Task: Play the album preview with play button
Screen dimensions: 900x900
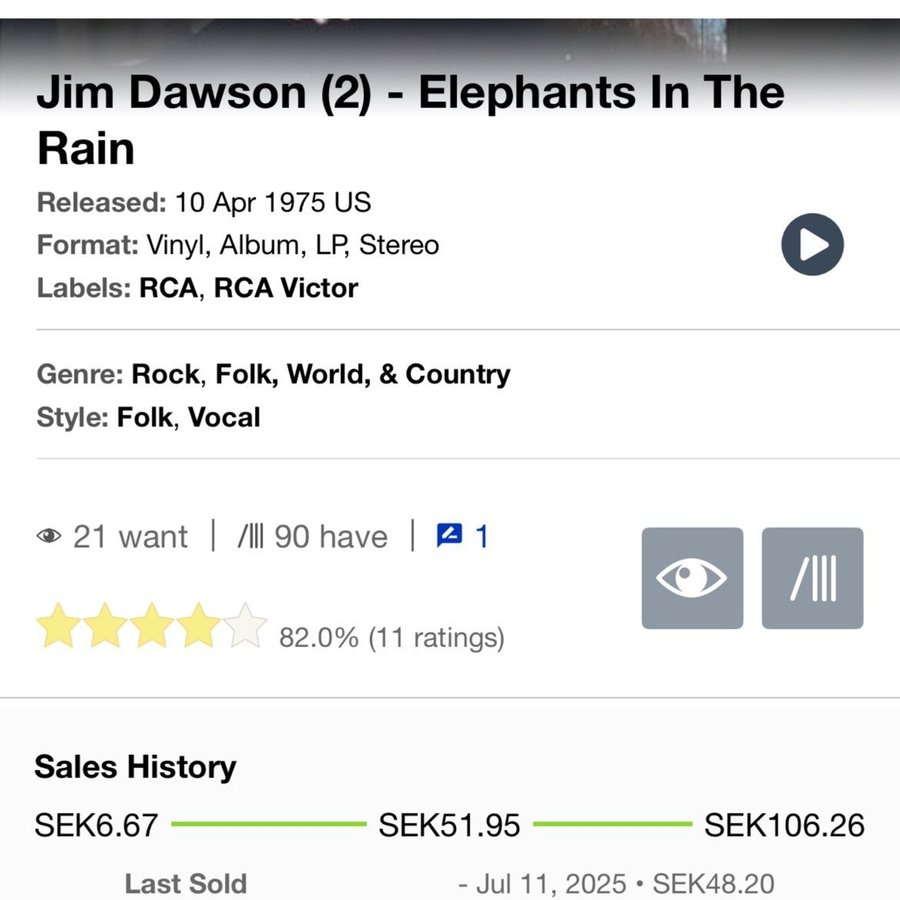Action: pos(812,245)
